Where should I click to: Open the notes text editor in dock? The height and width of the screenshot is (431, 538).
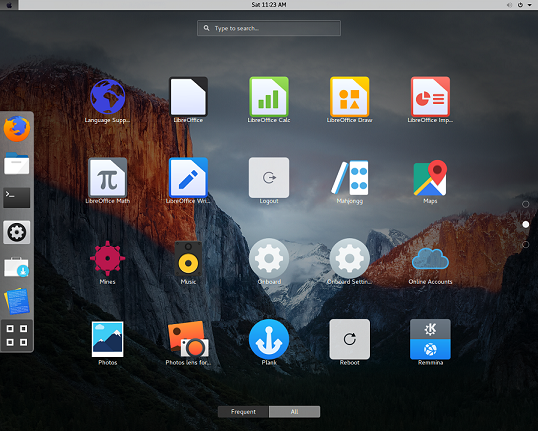(17, 301)
